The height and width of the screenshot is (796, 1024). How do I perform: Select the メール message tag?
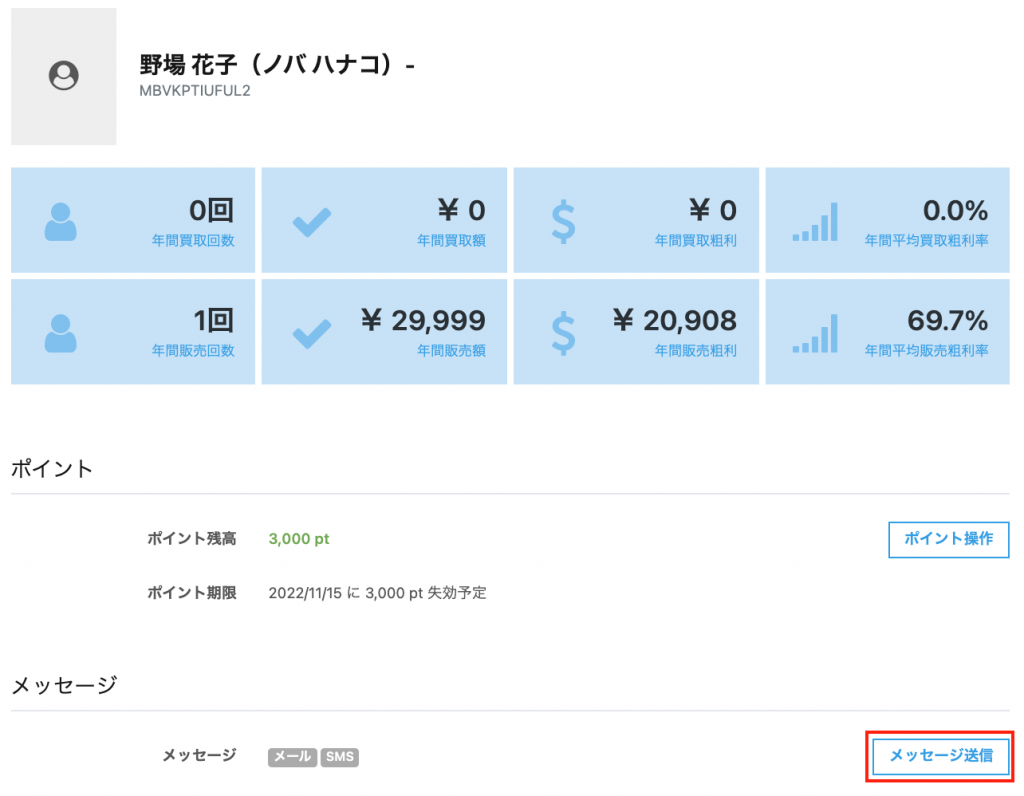pyautogui.click(x=292, y=757)
